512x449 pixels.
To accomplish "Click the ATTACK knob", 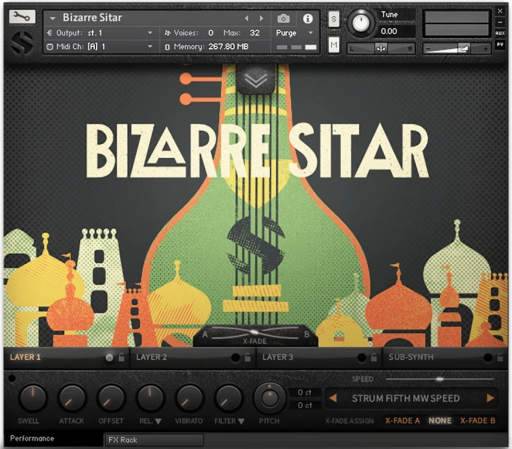I will (72, 398).
